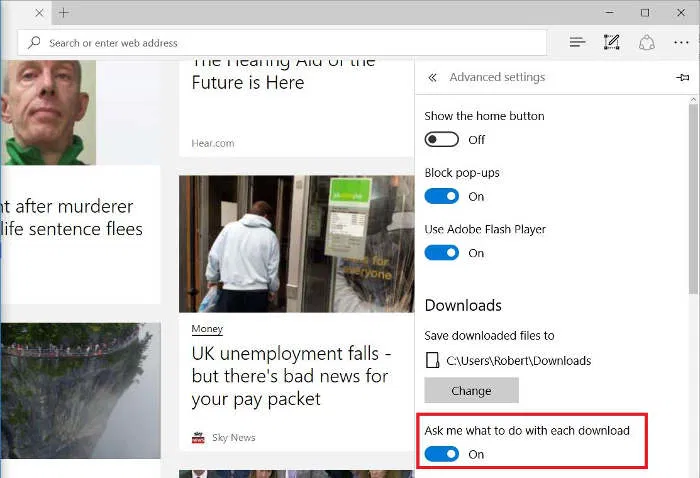Image resolution: width=700 pixels, height=478 pixels.
Task: Click the settings pane scrollbar thumb
Action: click(693, 199)
